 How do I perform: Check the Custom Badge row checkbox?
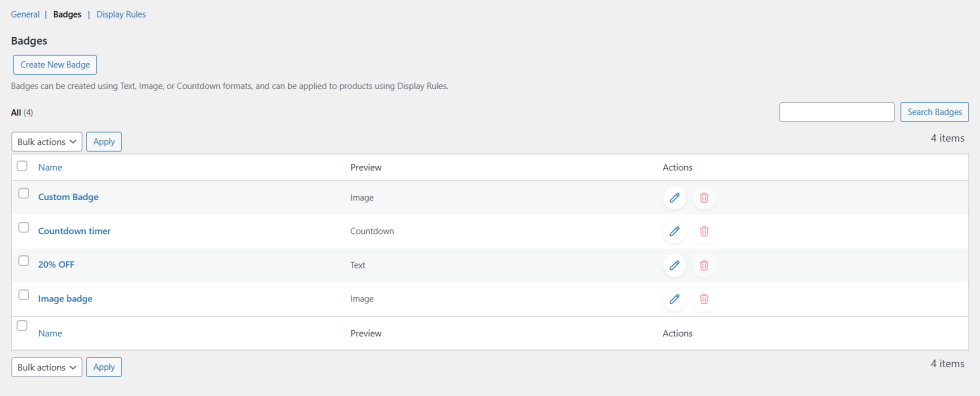24,194
